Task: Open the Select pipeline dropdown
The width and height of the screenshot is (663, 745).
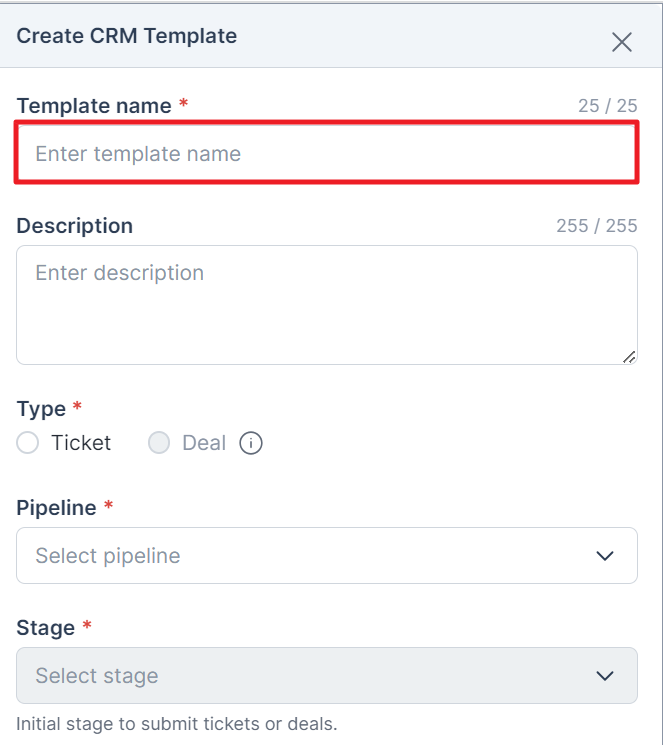Action: click(x=327, y=555)
